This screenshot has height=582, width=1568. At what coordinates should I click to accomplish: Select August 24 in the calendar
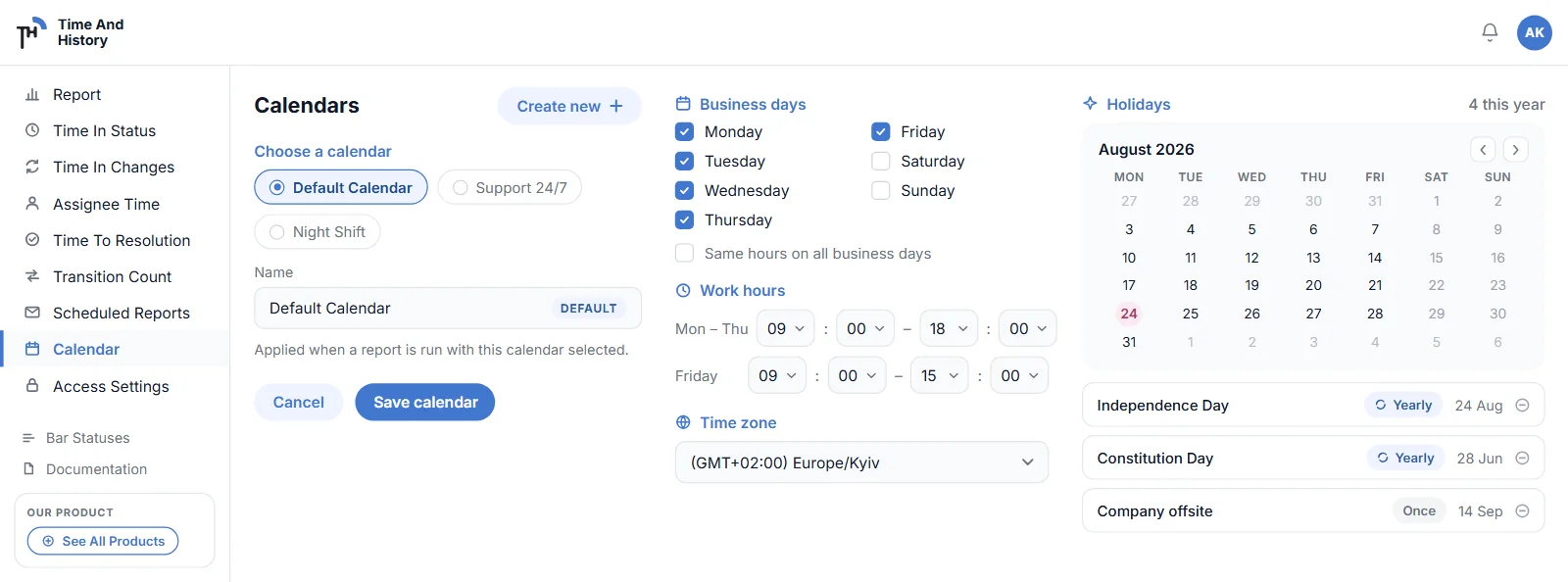pyautogui.click(x=1129, y=314)
